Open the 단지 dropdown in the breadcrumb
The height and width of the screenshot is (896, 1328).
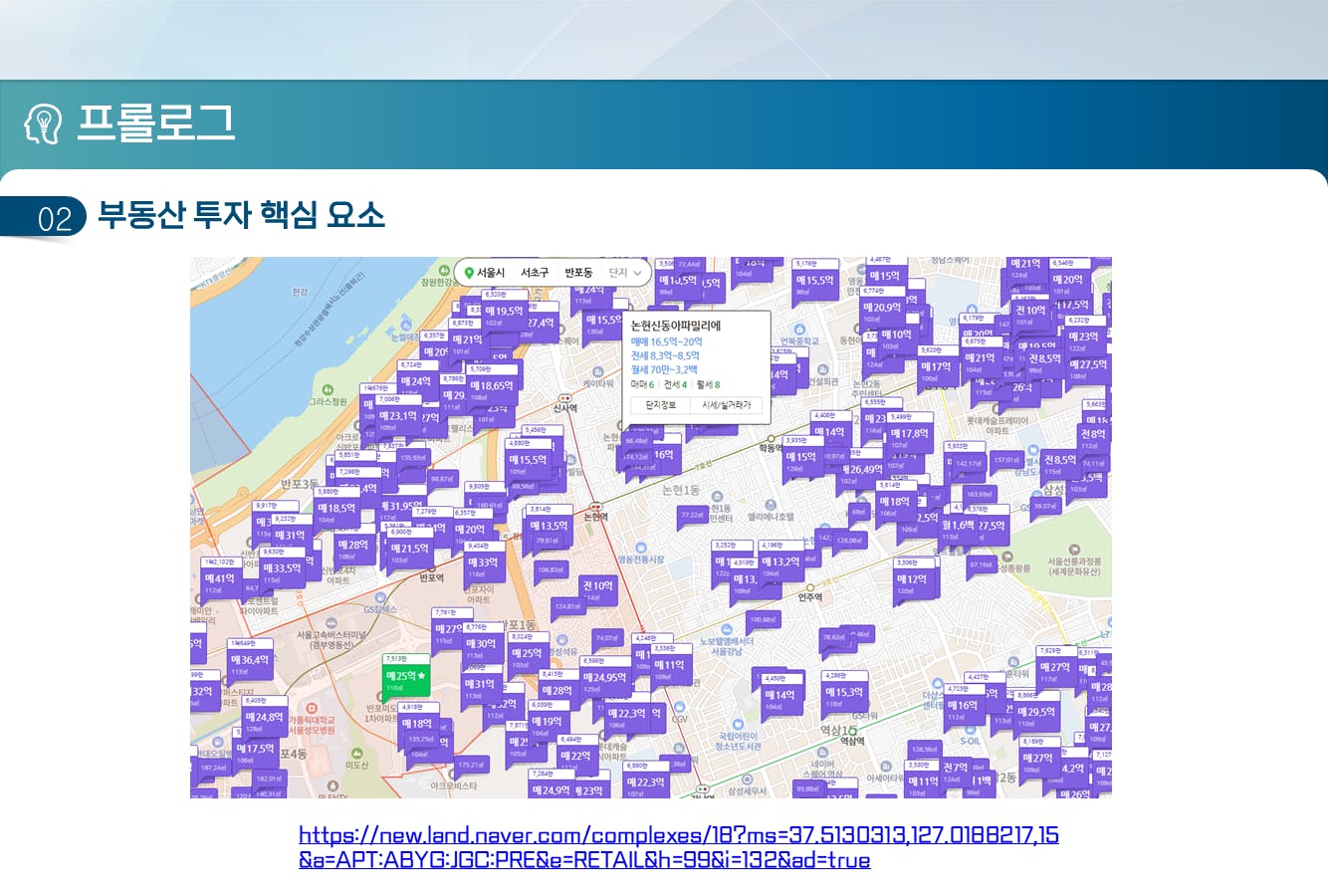(x=625, y=273)
